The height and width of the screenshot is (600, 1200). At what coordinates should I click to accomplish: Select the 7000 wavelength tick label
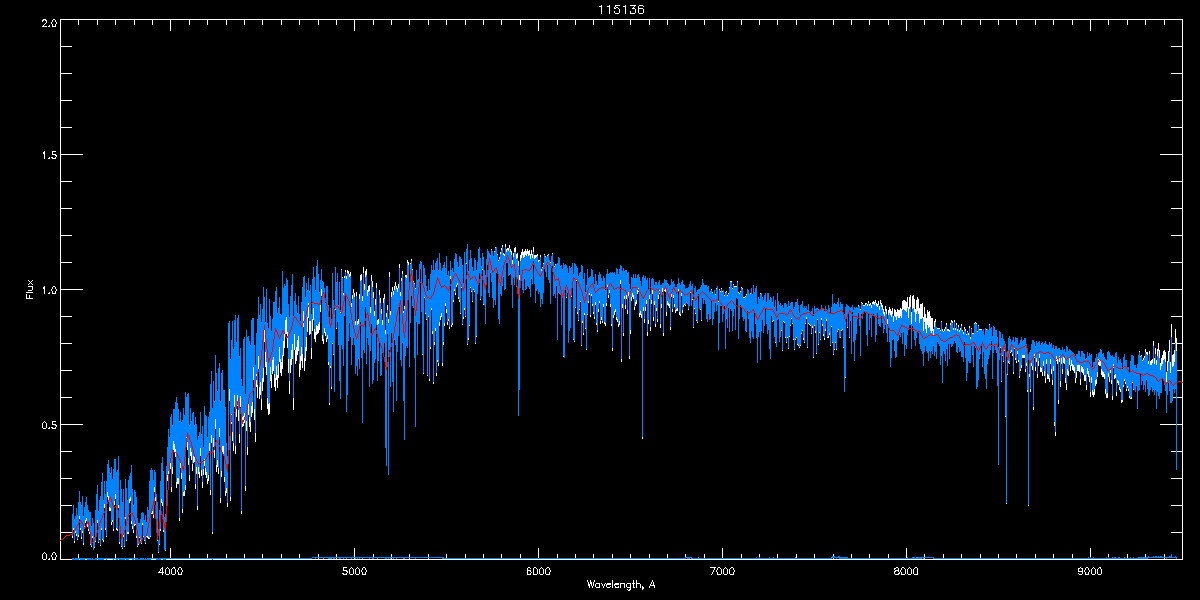722,572
